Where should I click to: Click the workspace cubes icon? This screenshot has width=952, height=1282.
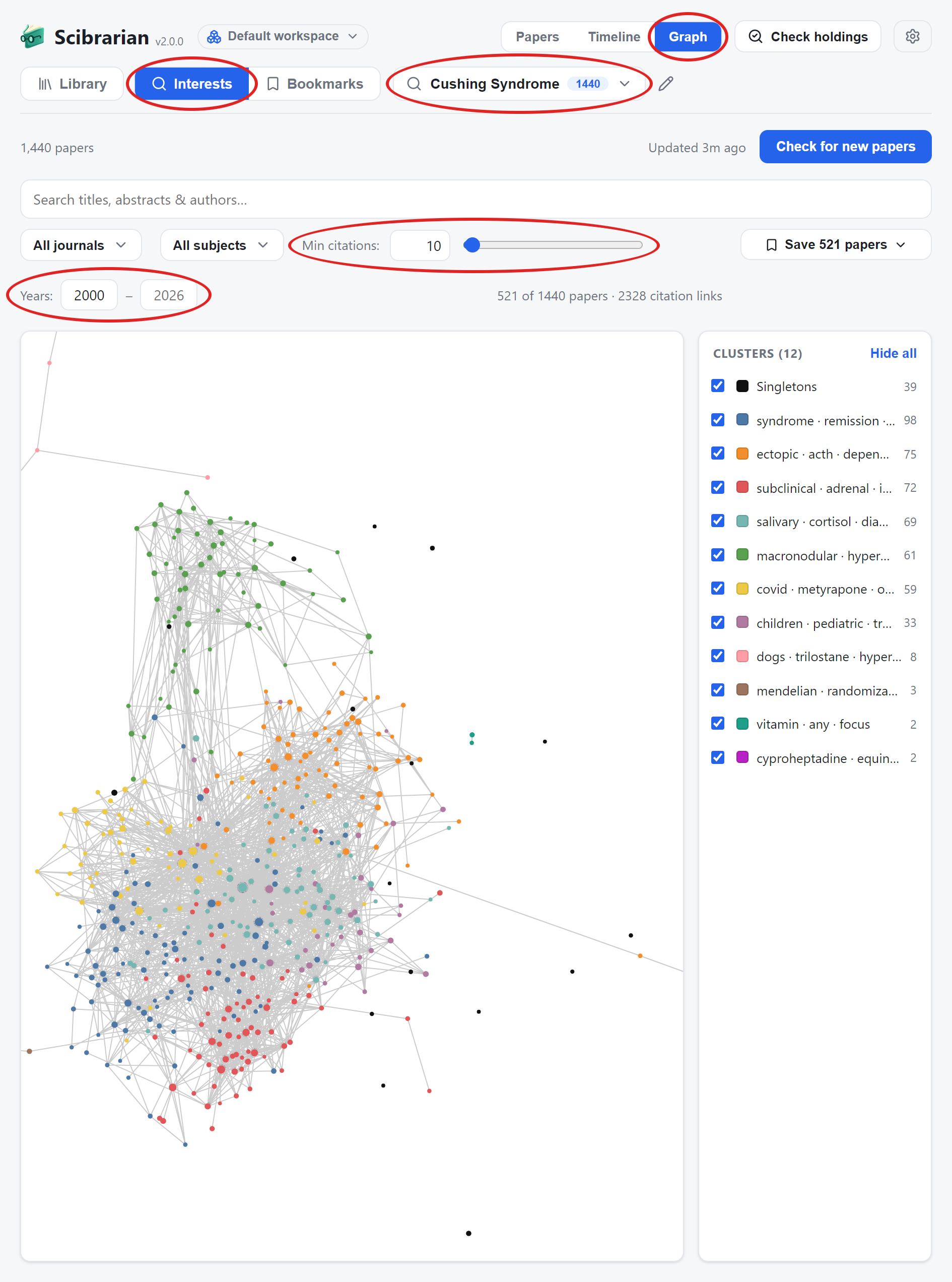(x=214, y=36)
